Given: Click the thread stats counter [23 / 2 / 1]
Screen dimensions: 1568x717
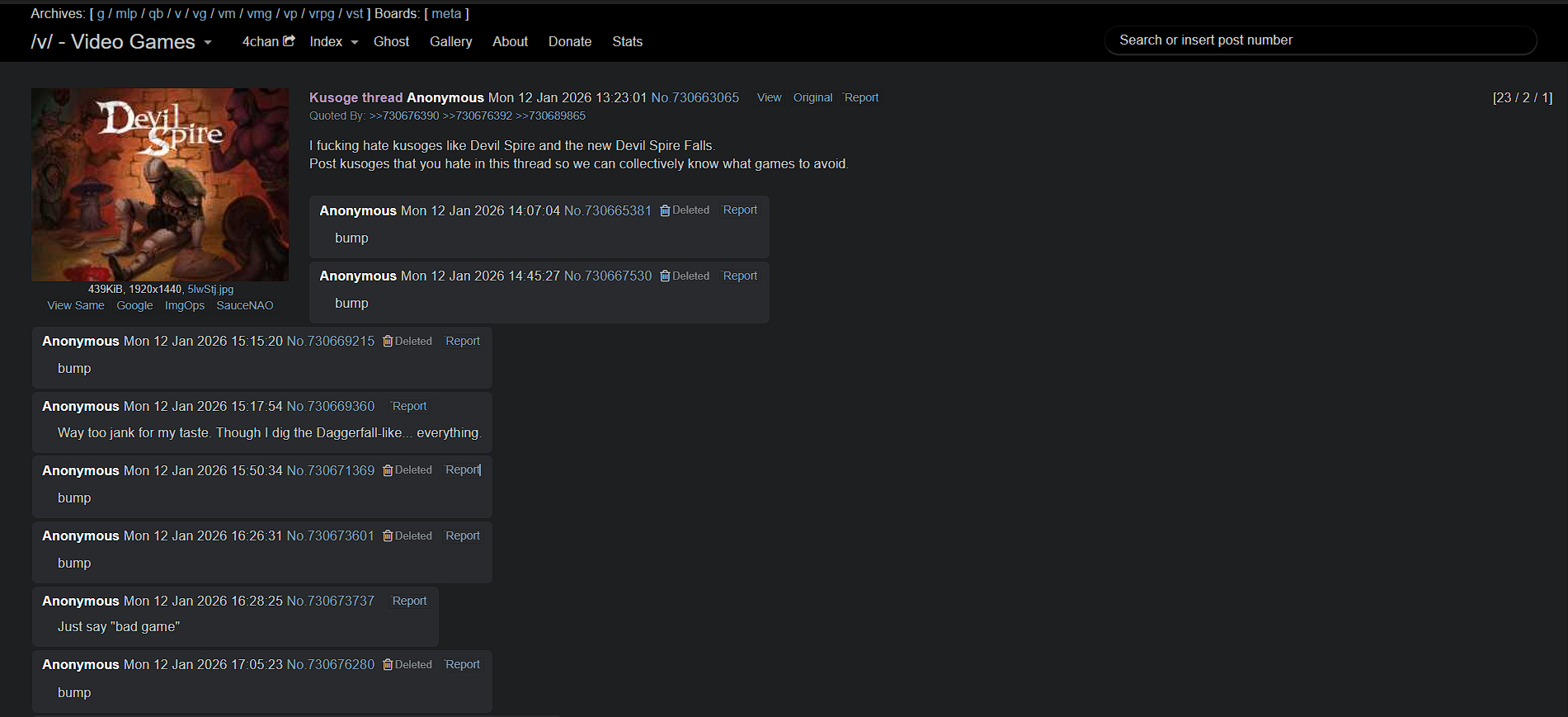Looking at the screenshot, I should (1523, 98).
